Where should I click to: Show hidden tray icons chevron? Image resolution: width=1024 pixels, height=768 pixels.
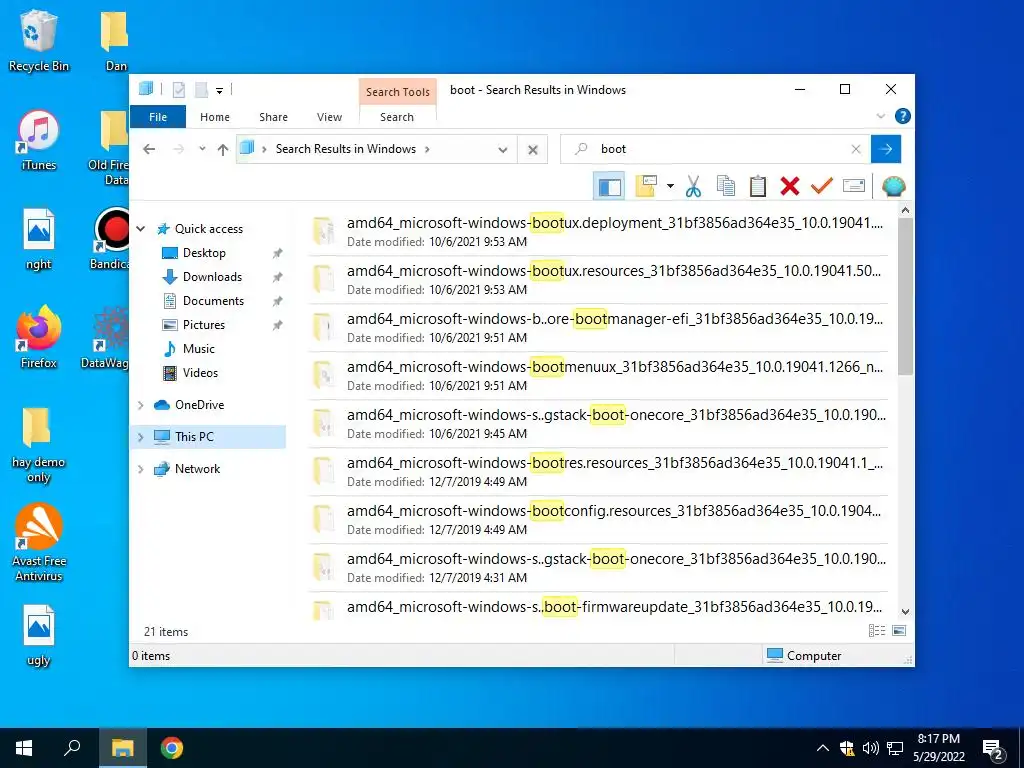823,748
